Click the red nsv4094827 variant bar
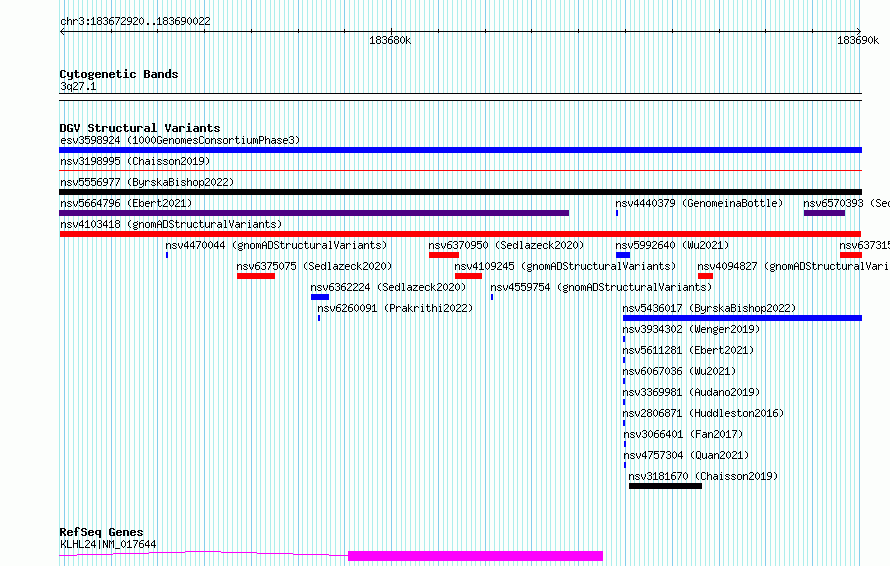 tap(706, 276)
